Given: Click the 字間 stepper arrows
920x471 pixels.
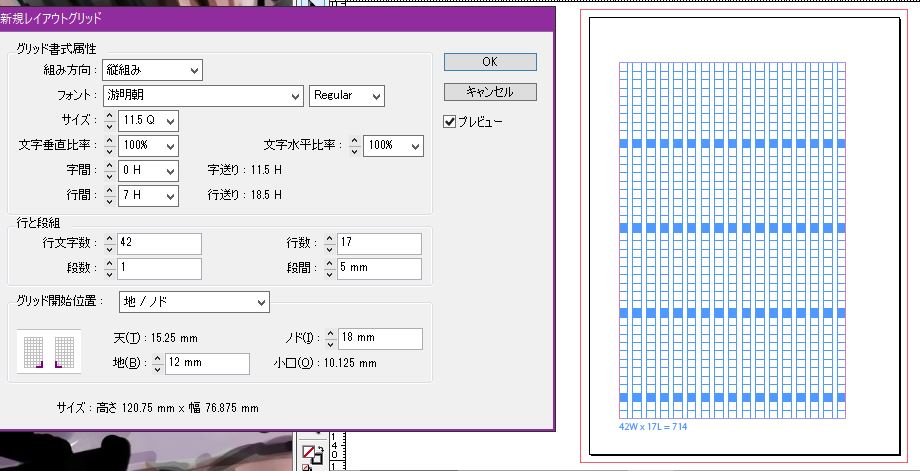Looking at the screenshot, I should [110, 171].
